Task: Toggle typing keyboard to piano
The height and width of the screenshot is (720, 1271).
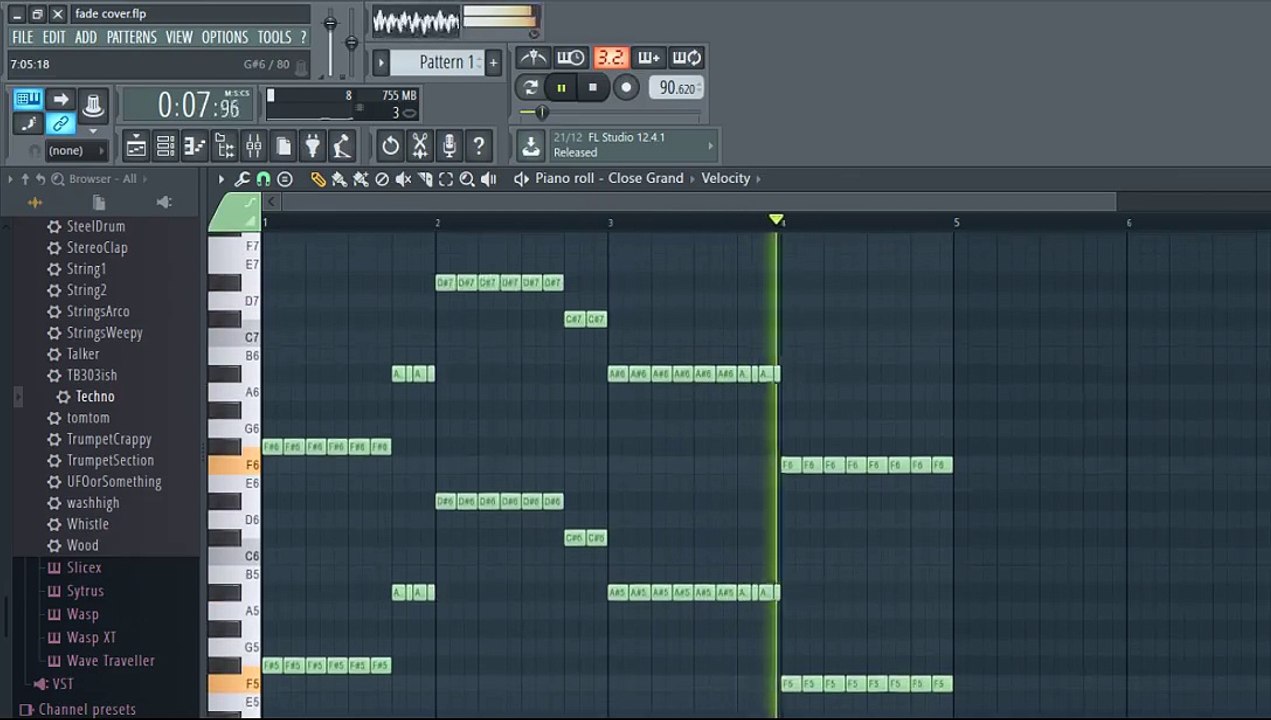Action: pos(28,99)
